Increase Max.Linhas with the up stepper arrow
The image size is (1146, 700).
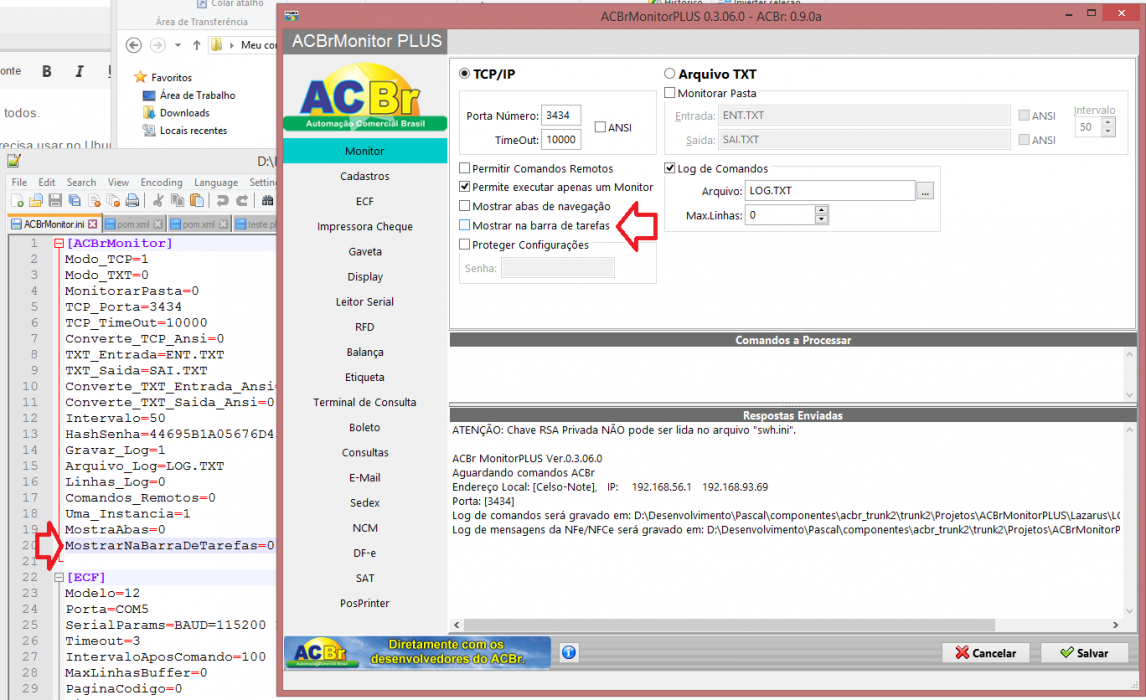pos(821,210)
